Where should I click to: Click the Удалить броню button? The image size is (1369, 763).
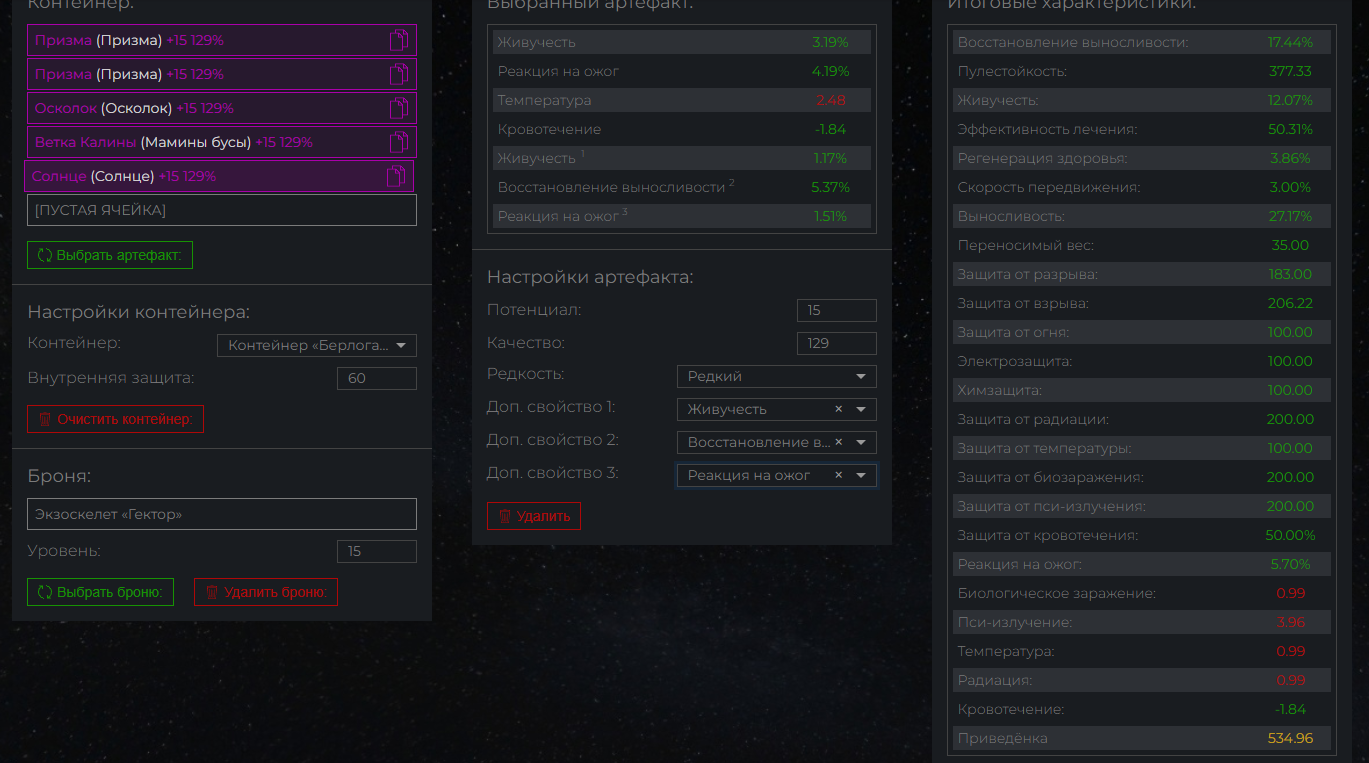(x=266, y=592)
